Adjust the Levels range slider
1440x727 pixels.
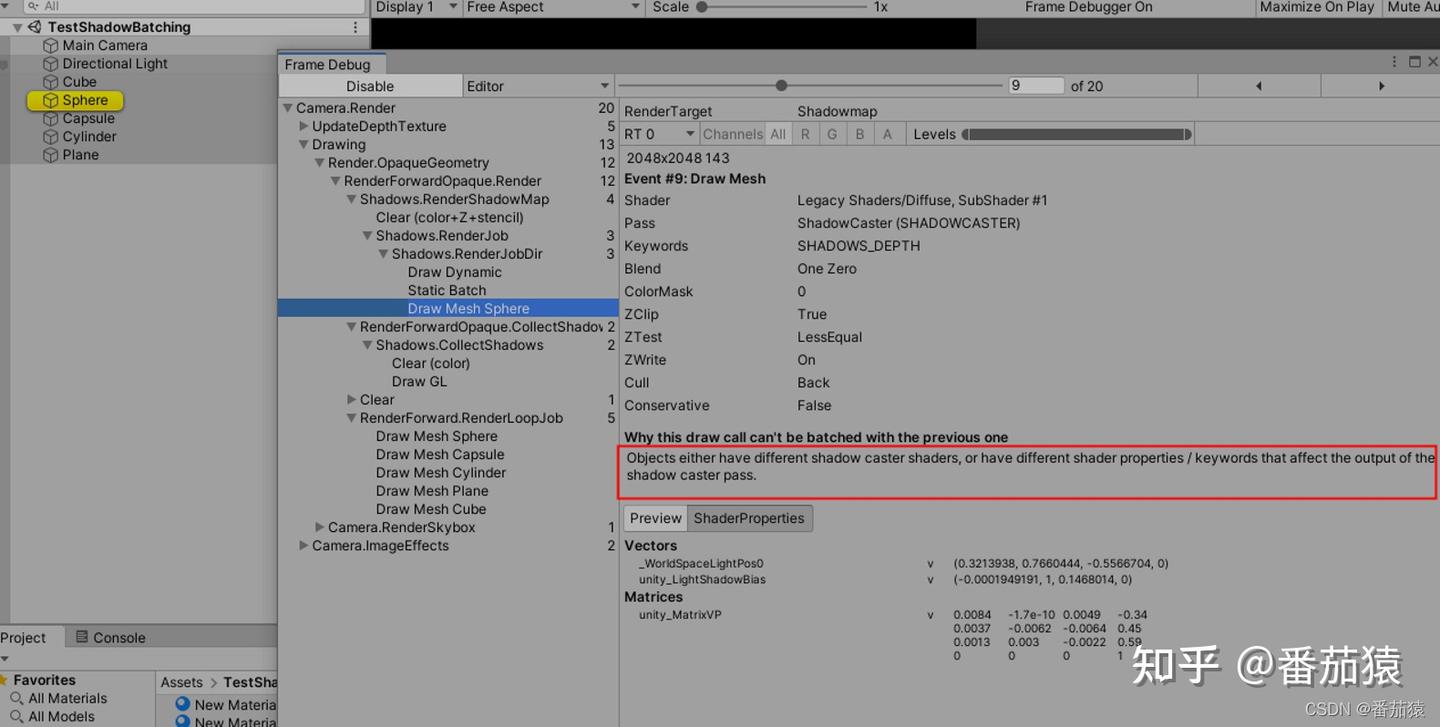click(x=1075, y=134)
